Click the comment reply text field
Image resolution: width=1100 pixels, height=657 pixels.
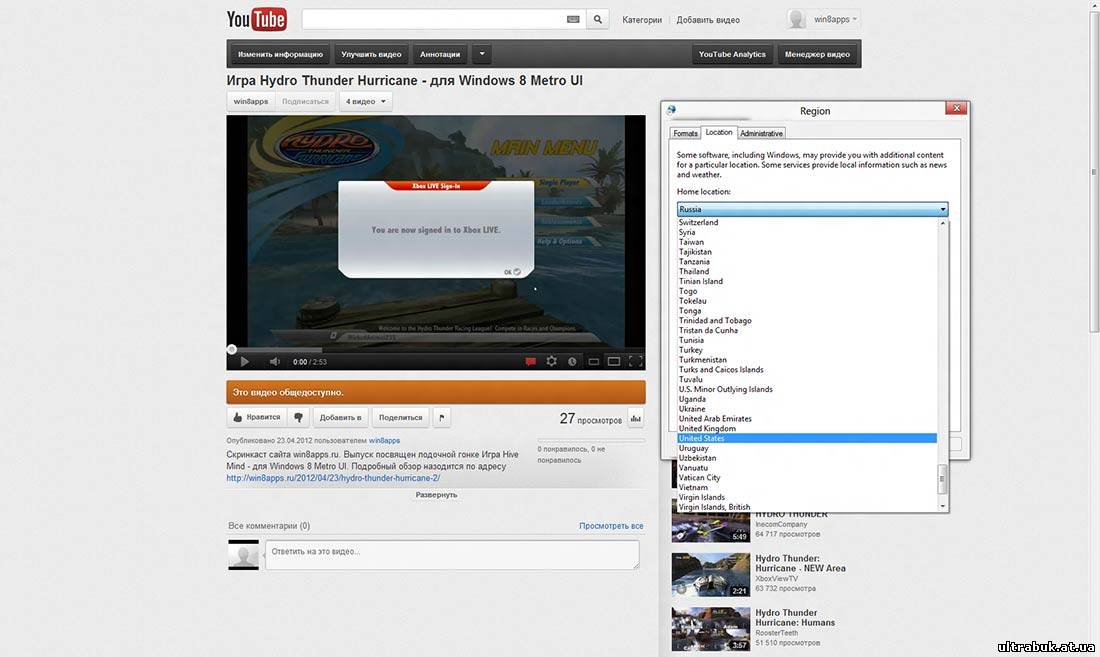coord(452,555)
